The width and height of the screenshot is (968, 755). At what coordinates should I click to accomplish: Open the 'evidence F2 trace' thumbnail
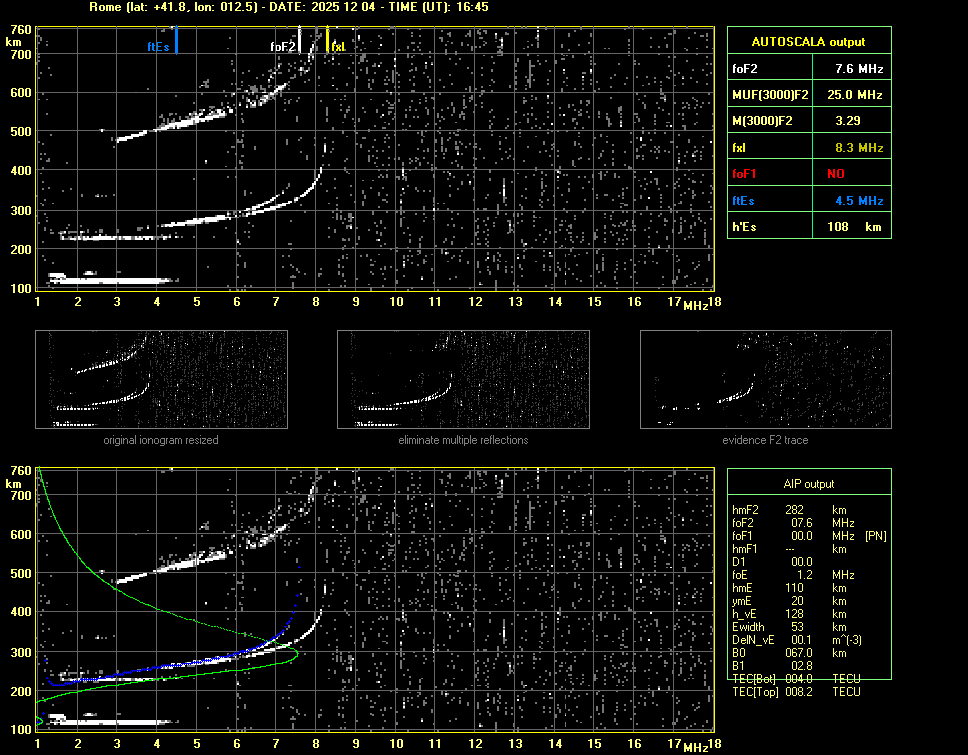pos(765,380)
